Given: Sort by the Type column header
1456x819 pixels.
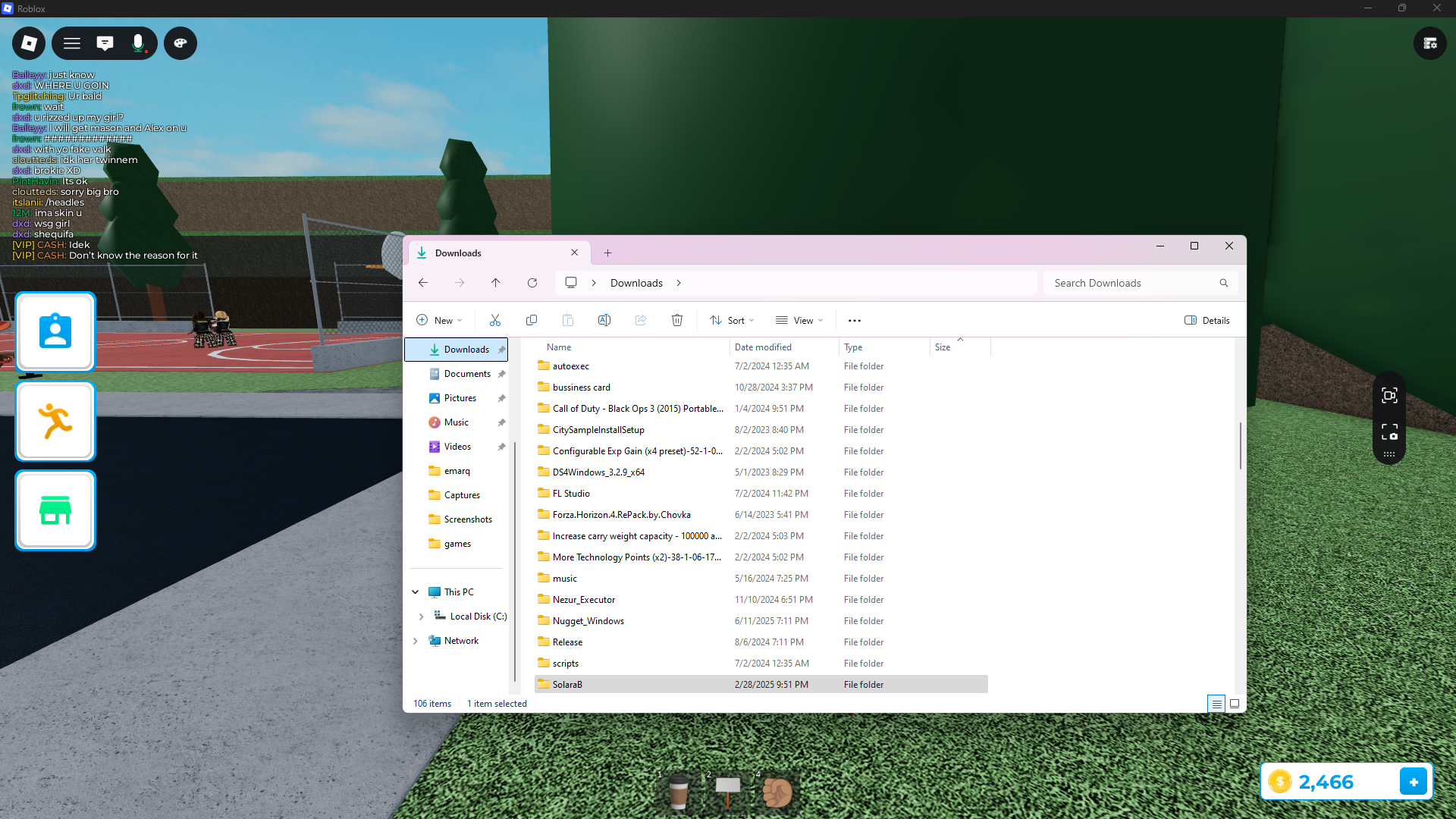Looking at the screenshot, I should pyautogui.click(x=884, y=347).
